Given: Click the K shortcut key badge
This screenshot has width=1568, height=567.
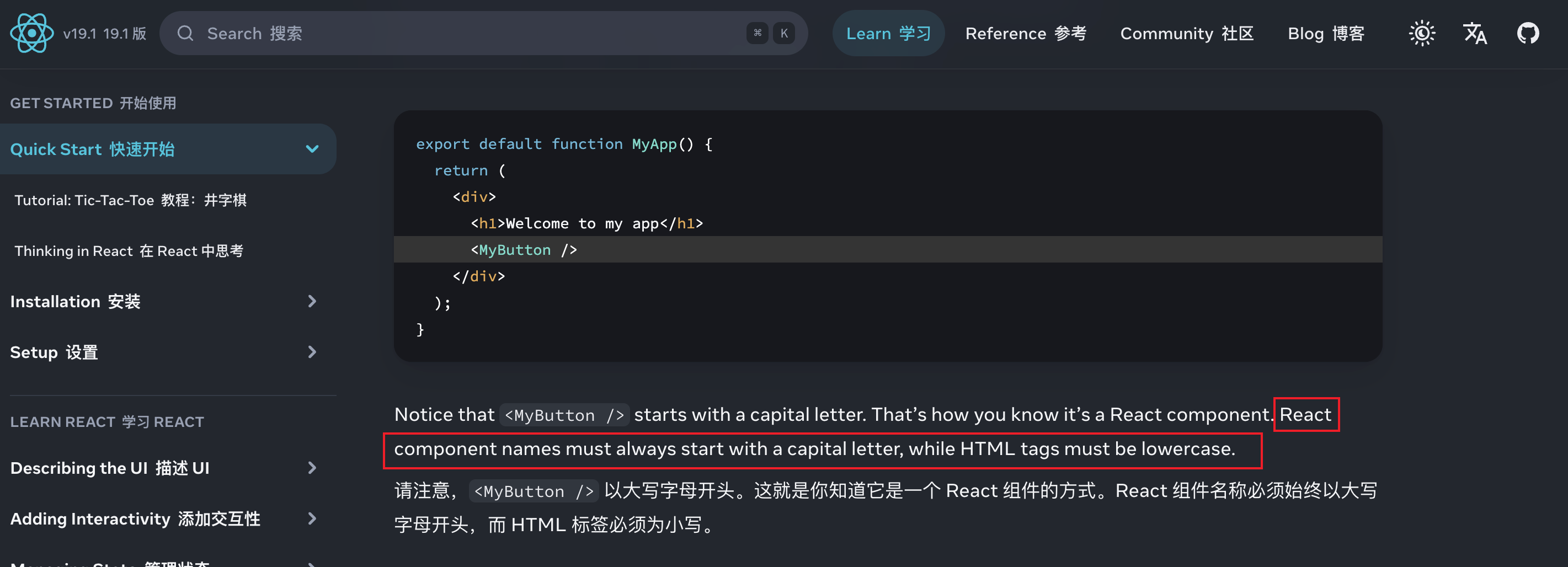Looking at the screenshot, I should [784, 33].
